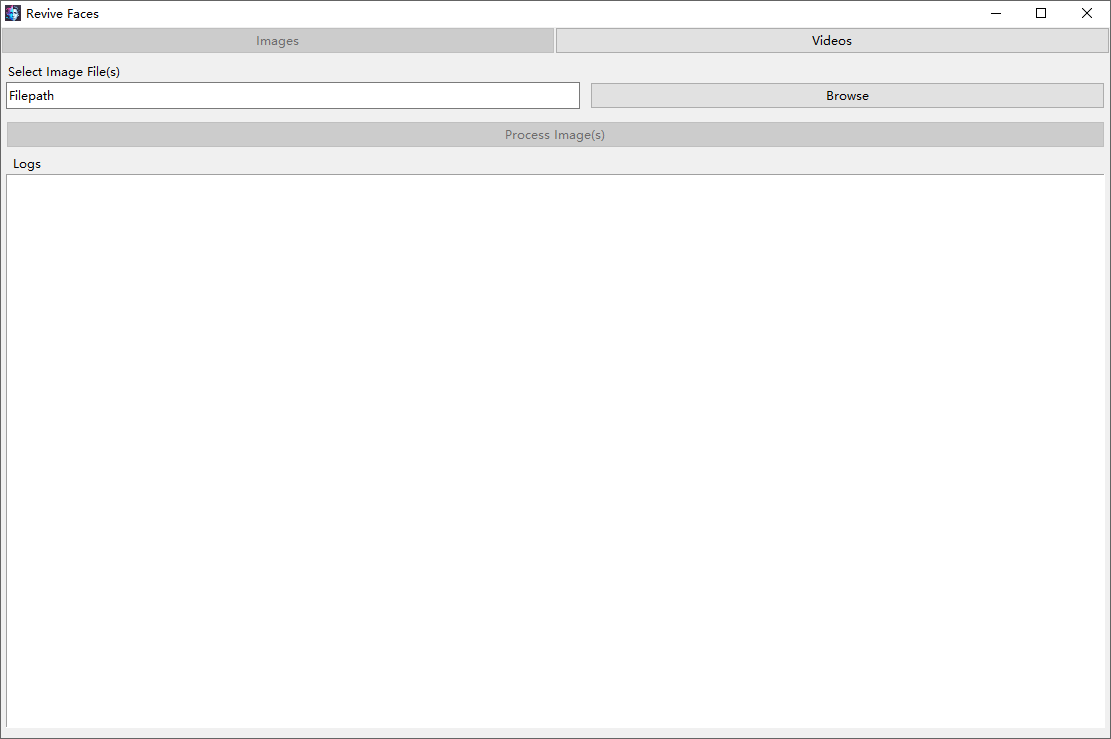This screenshot has width=1111, height=739.
Task: Click the Select Image File(s) label
Action: click(64, 72)
